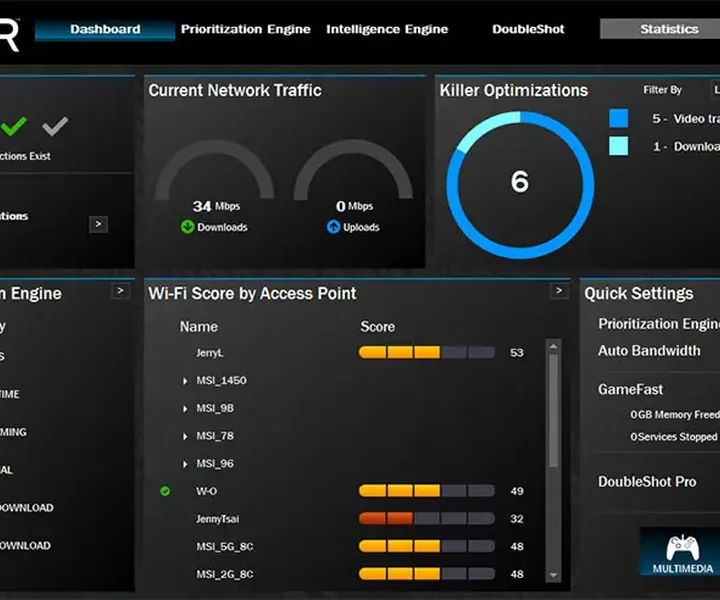Click the JennyTsai red score bar

[427, 519]
